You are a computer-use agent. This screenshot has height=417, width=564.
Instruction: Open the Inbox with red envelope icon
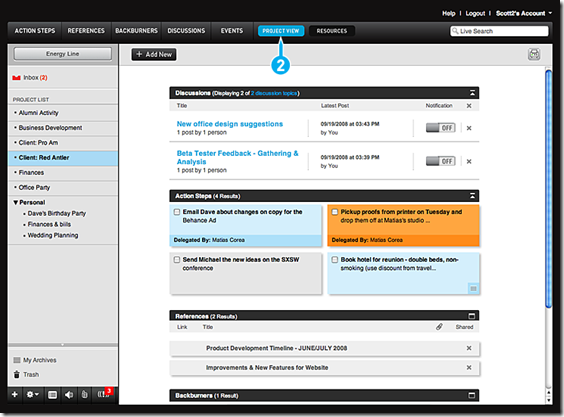click(x=30, y=78)
